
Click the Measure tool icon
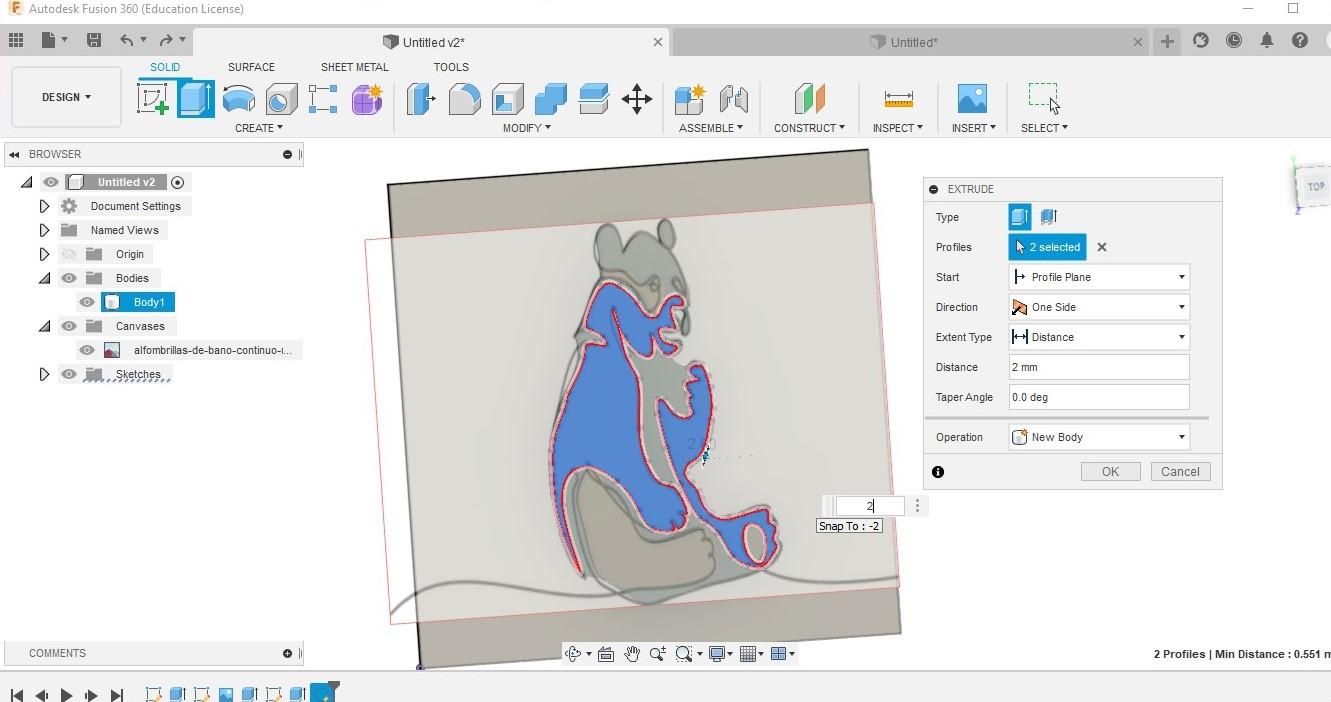point(898,99)
